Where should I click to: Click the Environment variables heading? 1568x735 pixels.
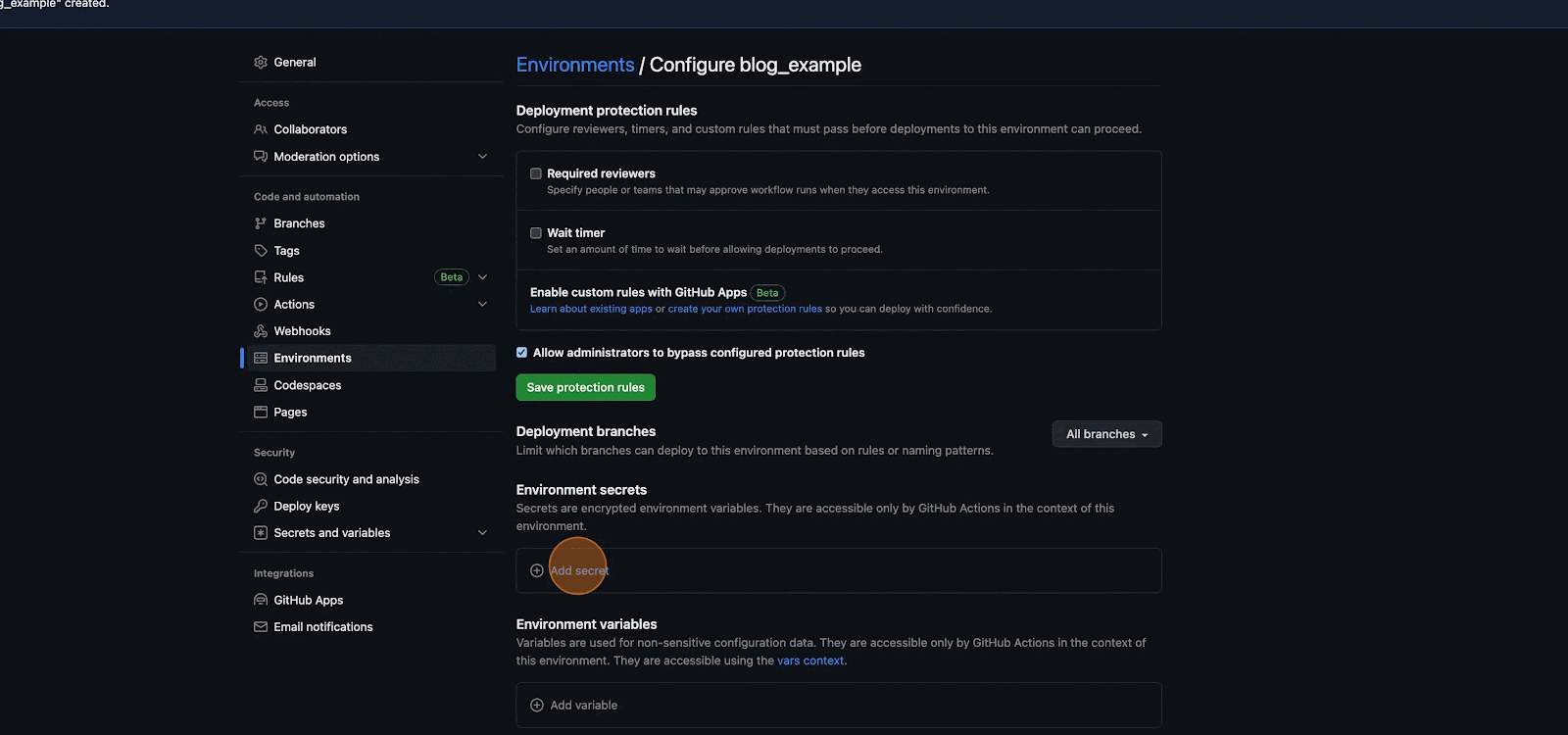click(x=586, y=624)
